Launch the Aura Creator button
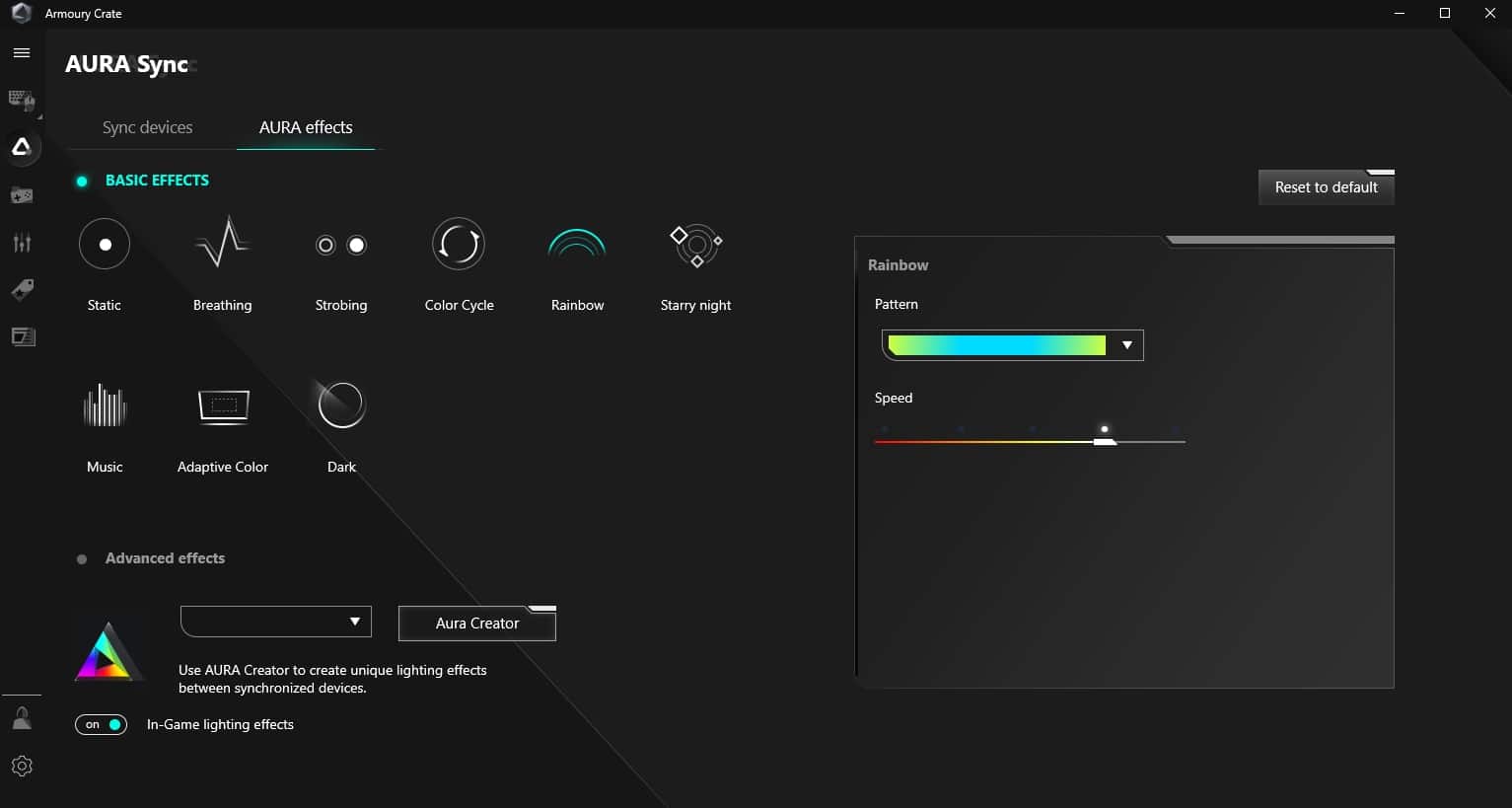The width and height of the screenshot is (1512, 808). point(477,624)
